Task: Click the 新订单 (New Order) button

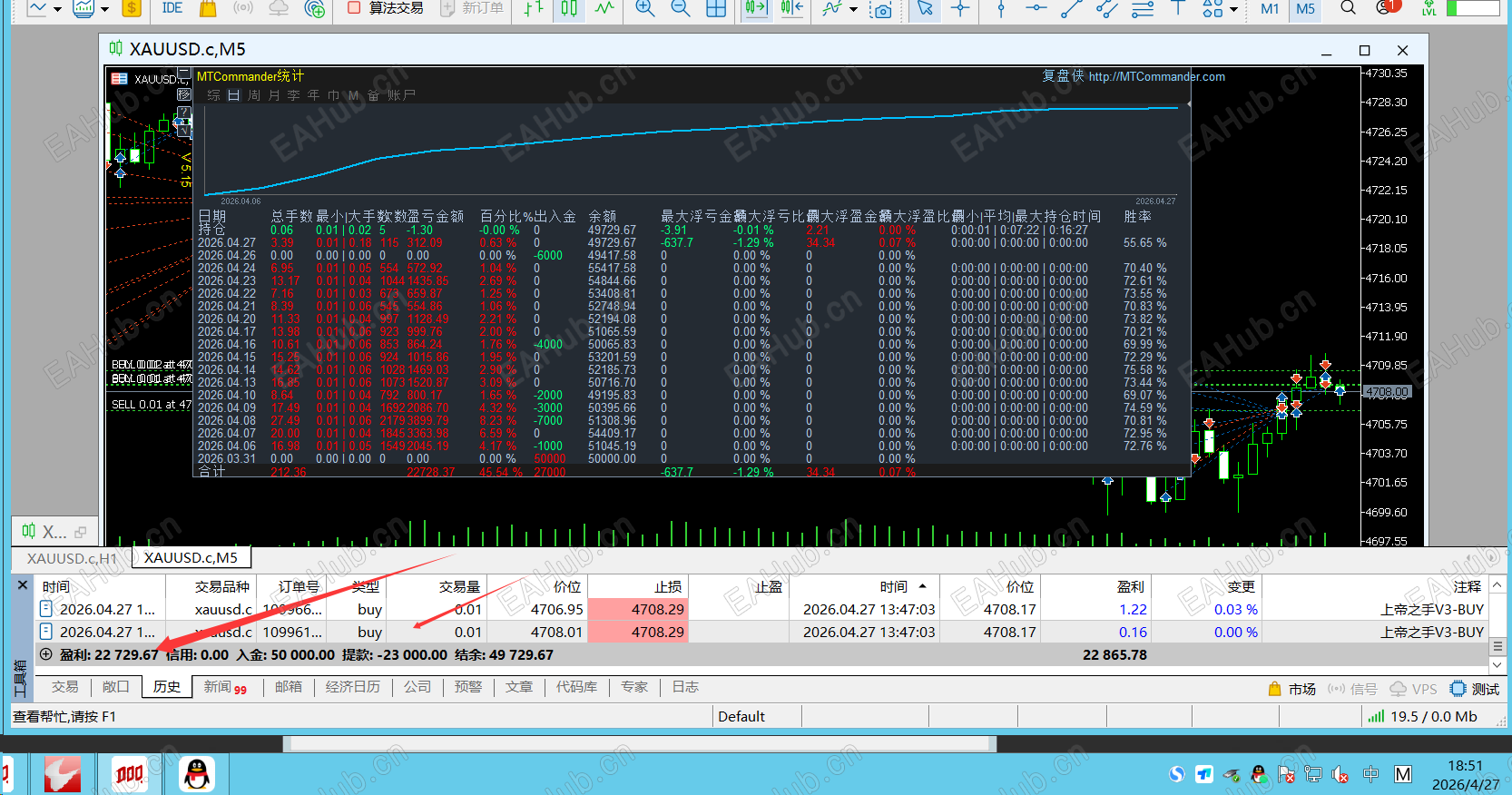Action: click(472, 8)
